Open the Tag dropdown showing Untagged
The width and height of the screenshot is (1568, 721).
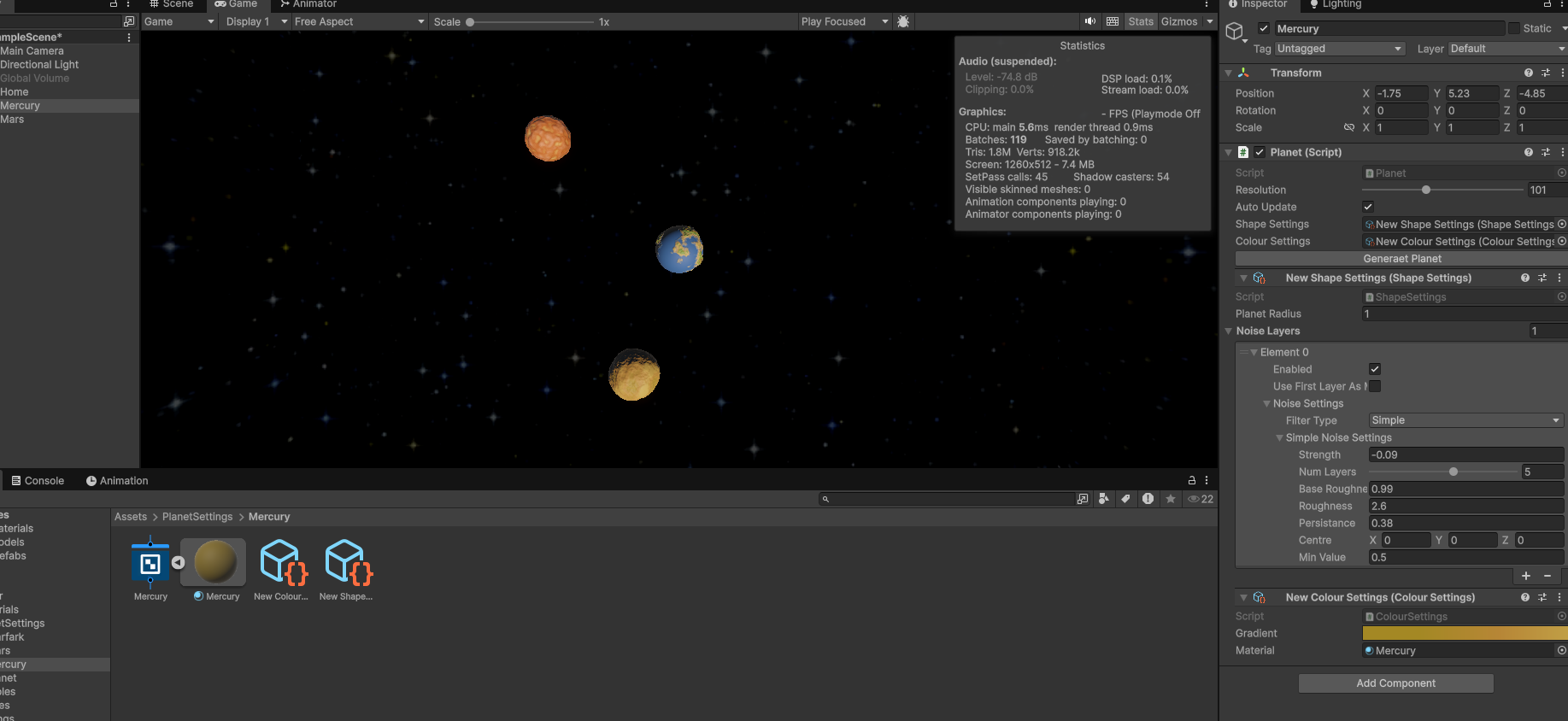1339,49
